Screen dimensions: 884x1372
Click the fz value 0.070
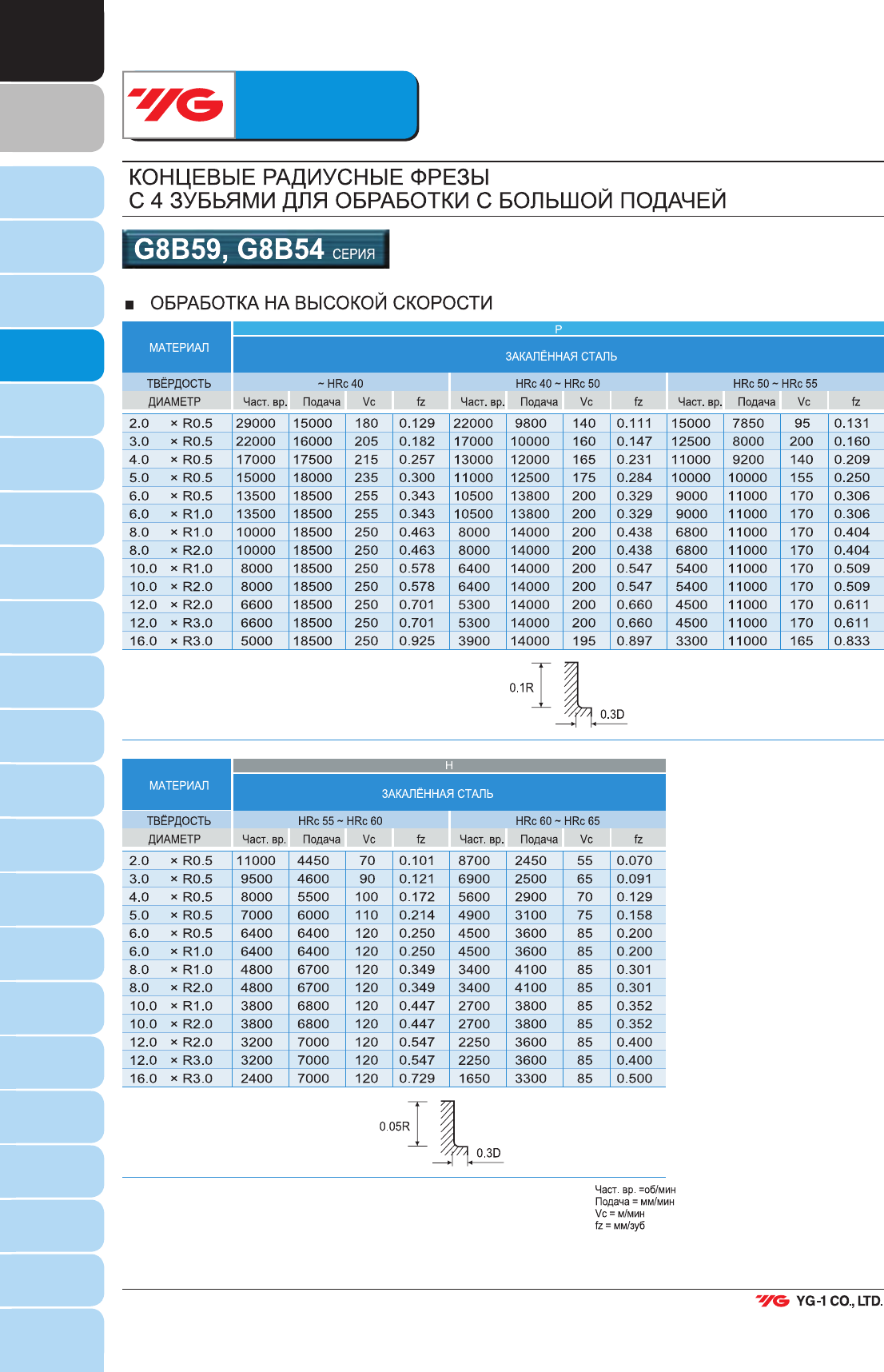pos(635,860)
